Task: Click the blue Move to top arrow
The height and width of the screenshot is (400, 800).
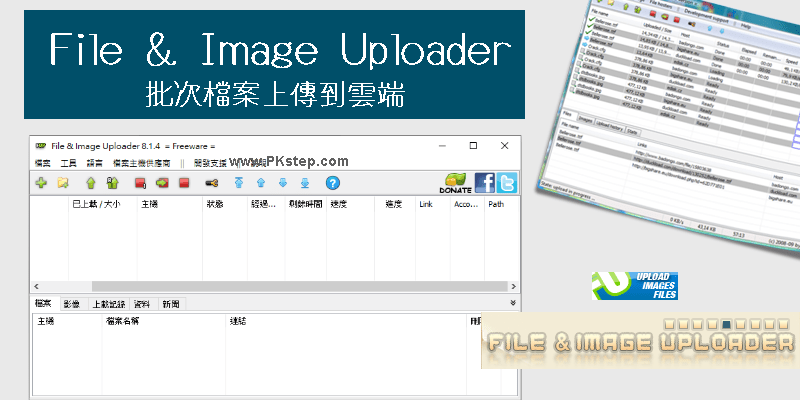Action: click(x=239, y=183)
